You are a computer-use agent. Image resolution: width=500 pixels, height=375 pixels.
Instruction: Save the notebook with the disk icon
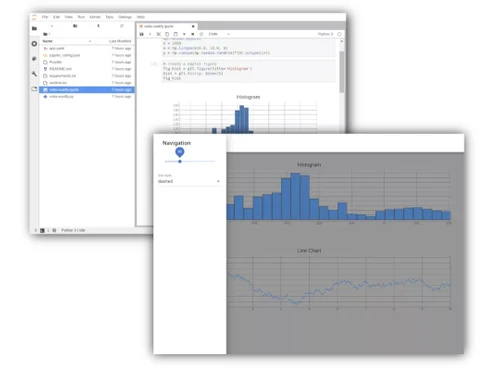(141, 34)
